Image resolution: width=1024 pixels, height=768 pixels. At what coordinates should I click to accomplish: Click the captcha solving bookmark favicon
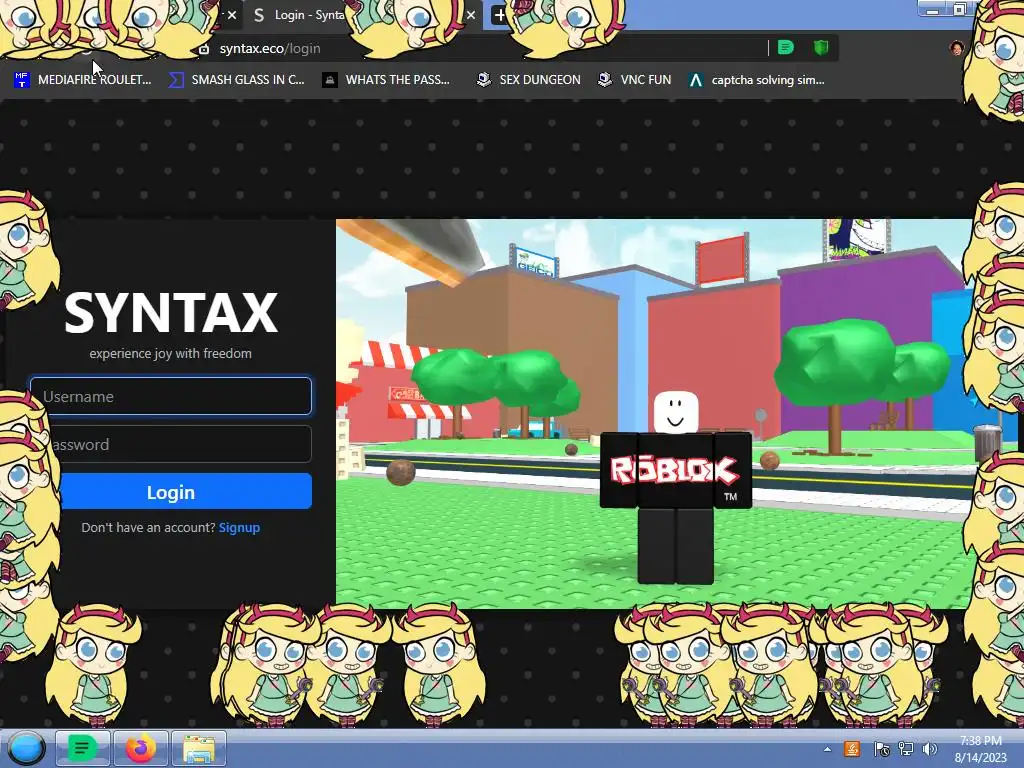[x=696, y=80]
